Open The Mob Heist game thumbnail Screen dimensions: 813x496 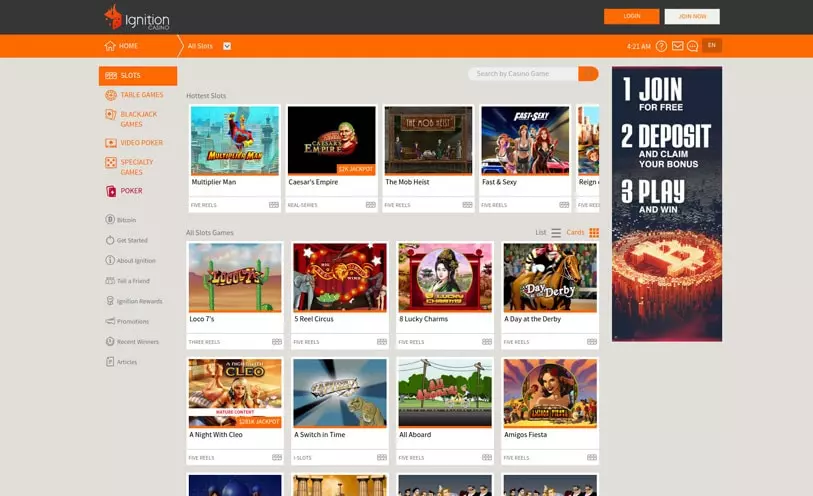coord(428,140)
